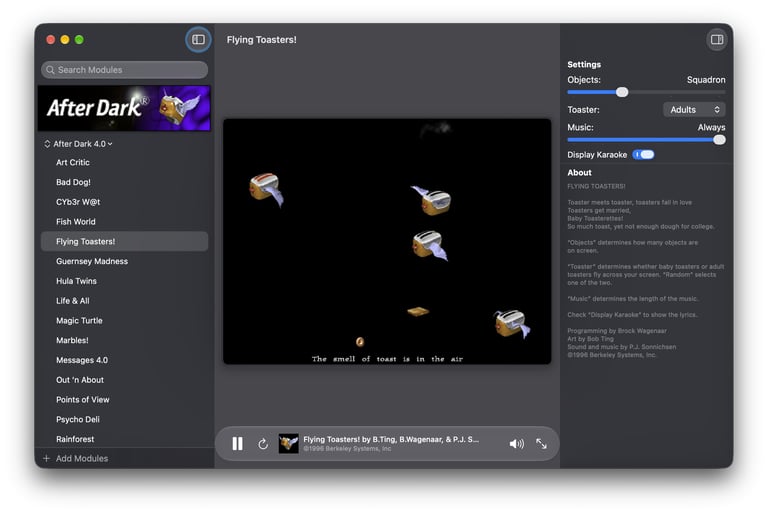Click the track title in the player bar
The width and height of the screenshot is (768, 514).
click(391, 440)
